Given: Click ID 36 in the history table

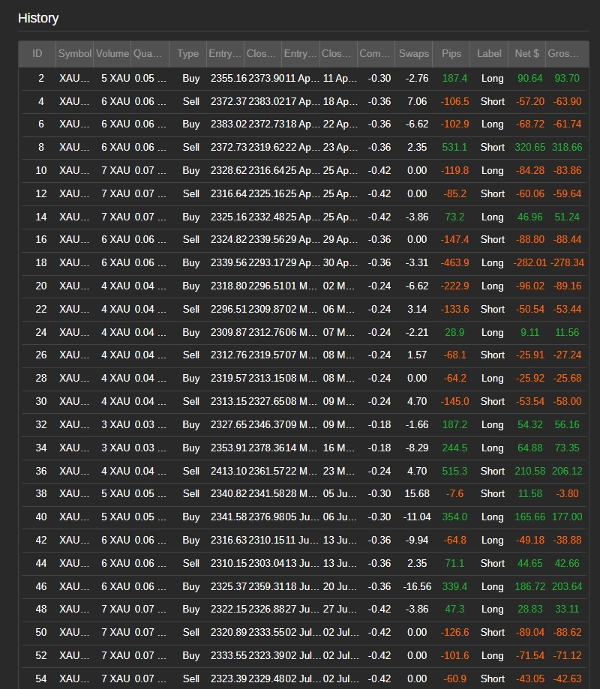Looking at the screenshot, I should point(41,471).
